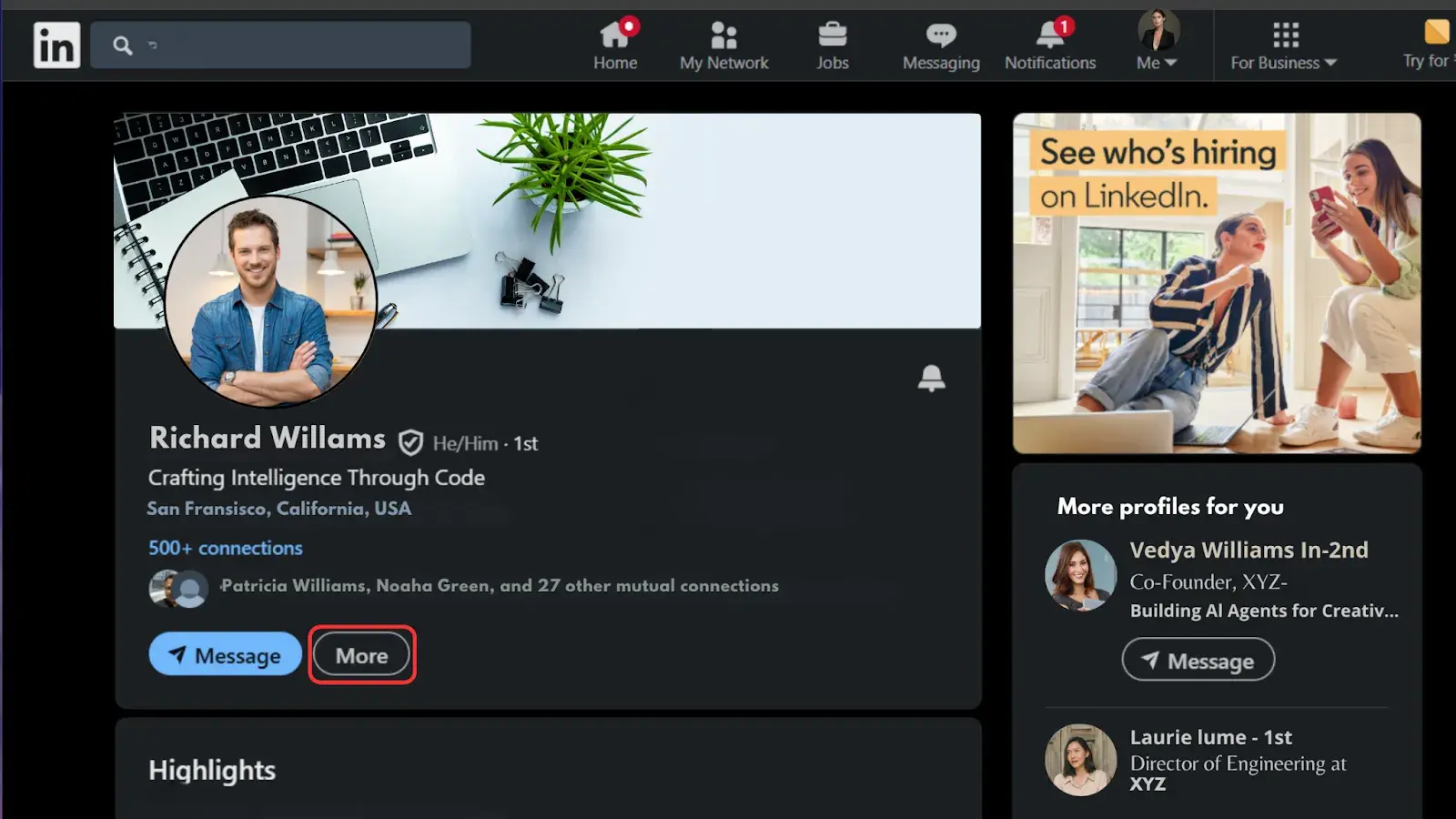Go to Home in the navigation bar
Image resolution: width=1456 pixels, height=819 pixels.
tap(615, 45)
